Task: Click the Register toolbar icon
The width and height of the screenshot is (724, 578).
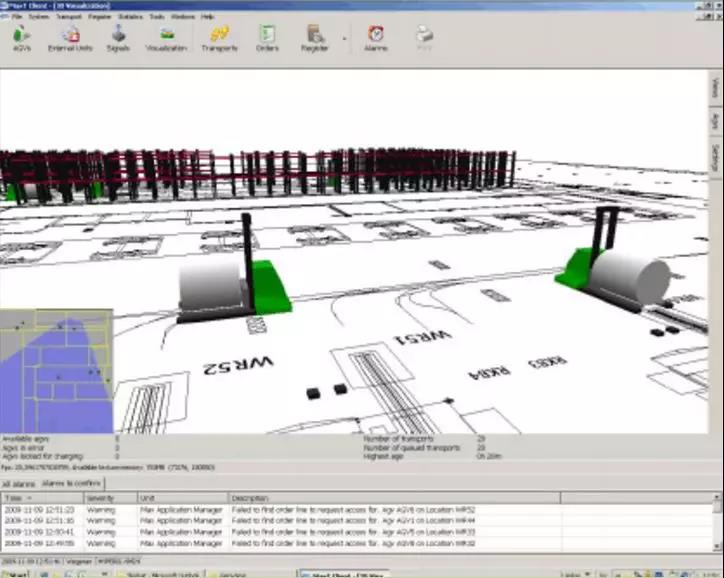Action: point(315,39)
